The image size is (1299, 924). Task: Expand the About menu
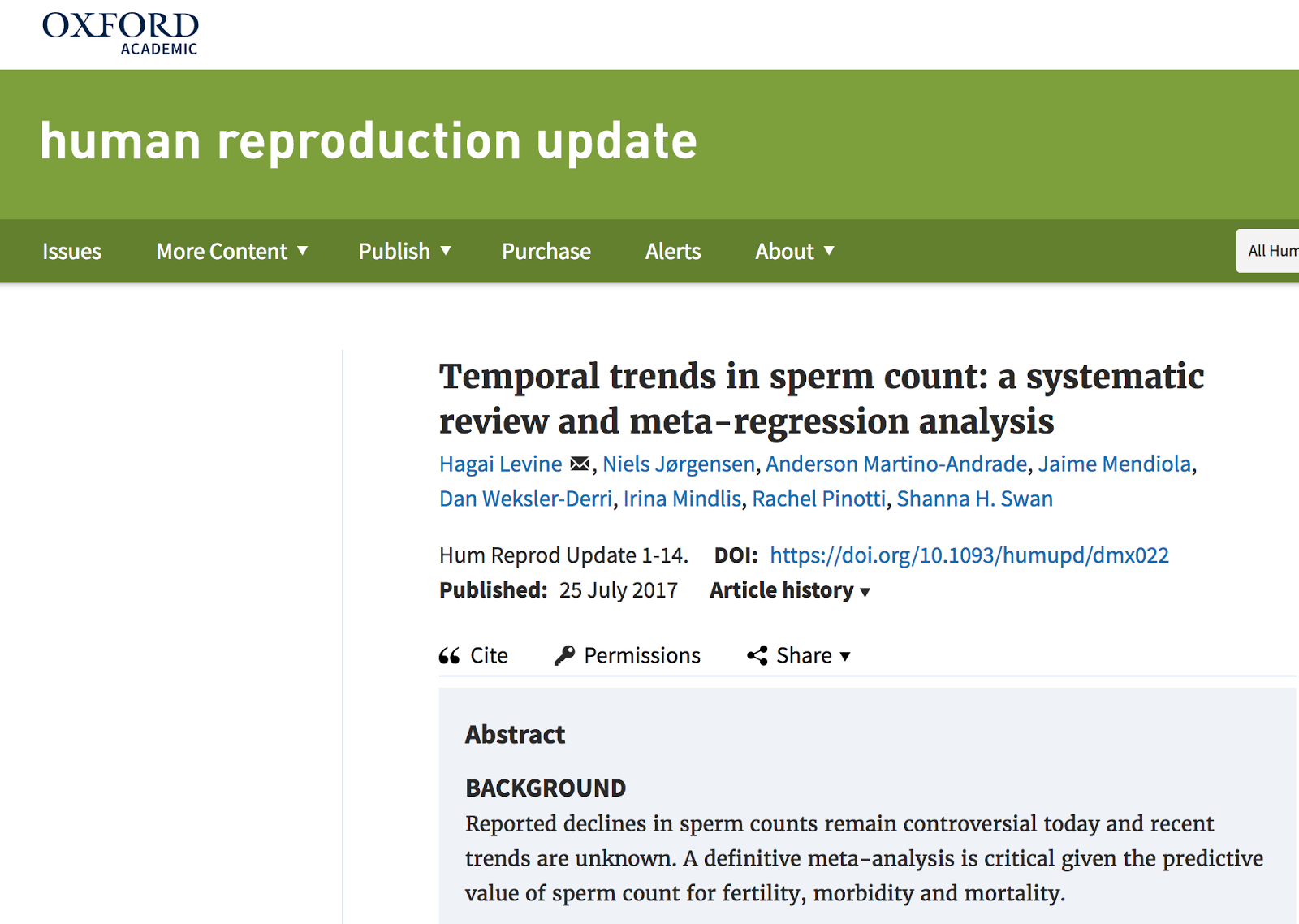(x=794, y=252)
